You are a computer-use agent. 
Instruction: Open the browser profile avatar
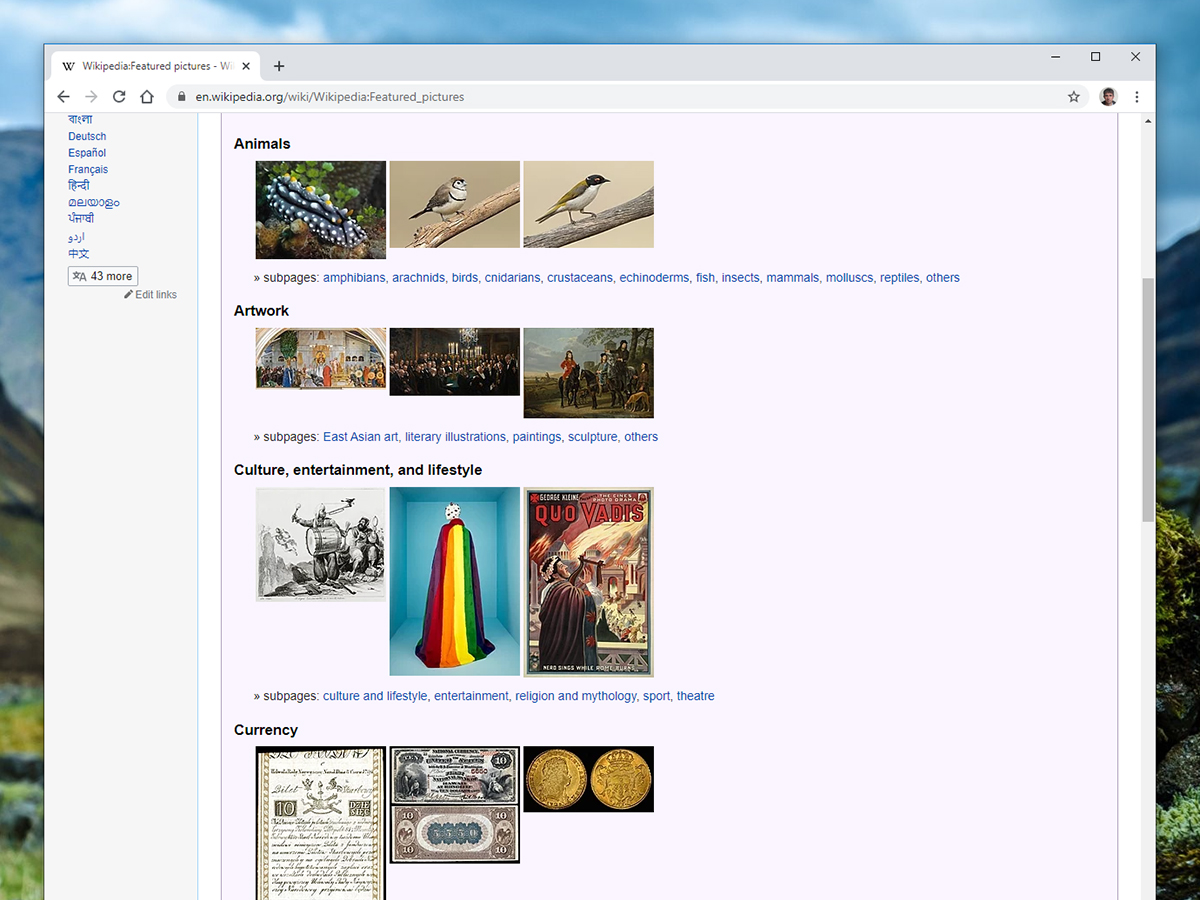click(1108, 96)
